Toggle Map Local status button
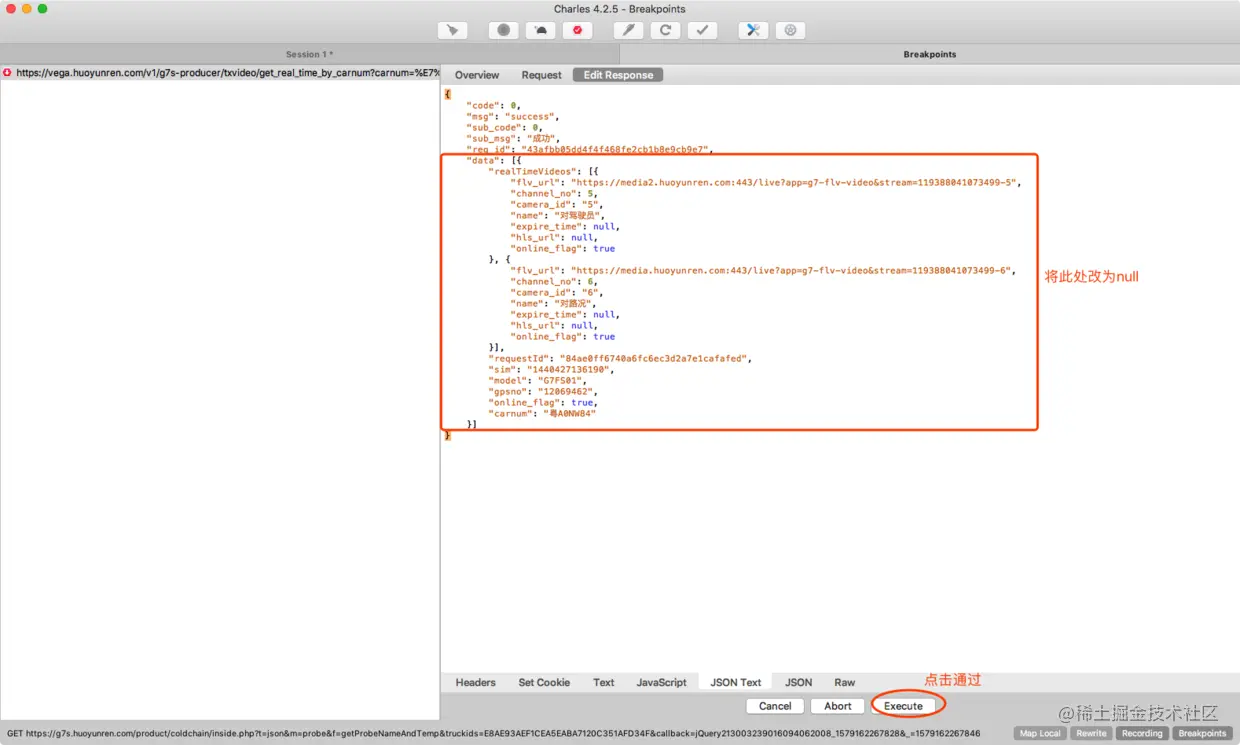1240x745 pixels. [x=1040, y=733]
